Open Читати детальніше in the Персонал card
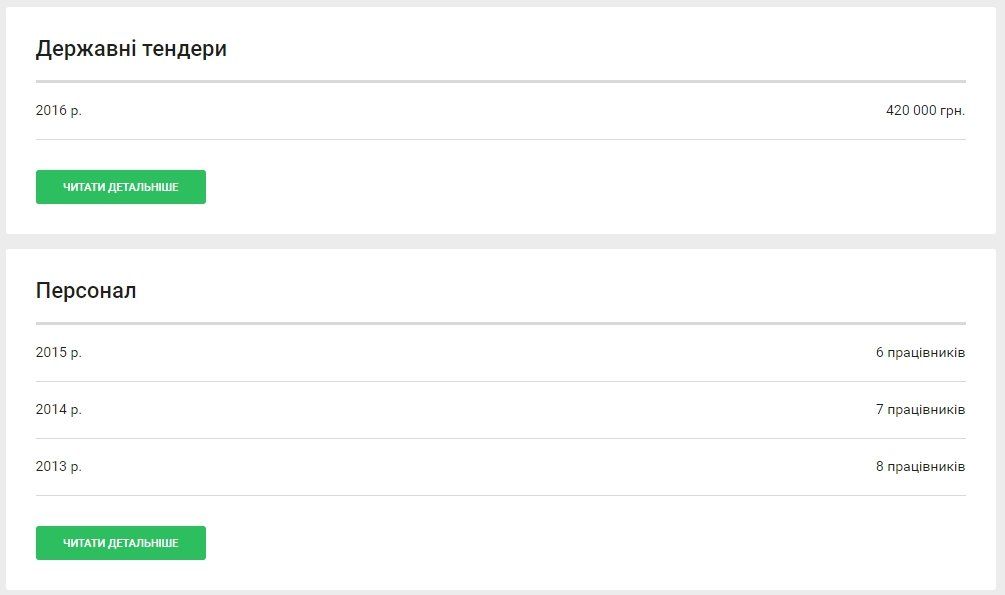This screenshot has height=595, width=1005. (120, 543)
